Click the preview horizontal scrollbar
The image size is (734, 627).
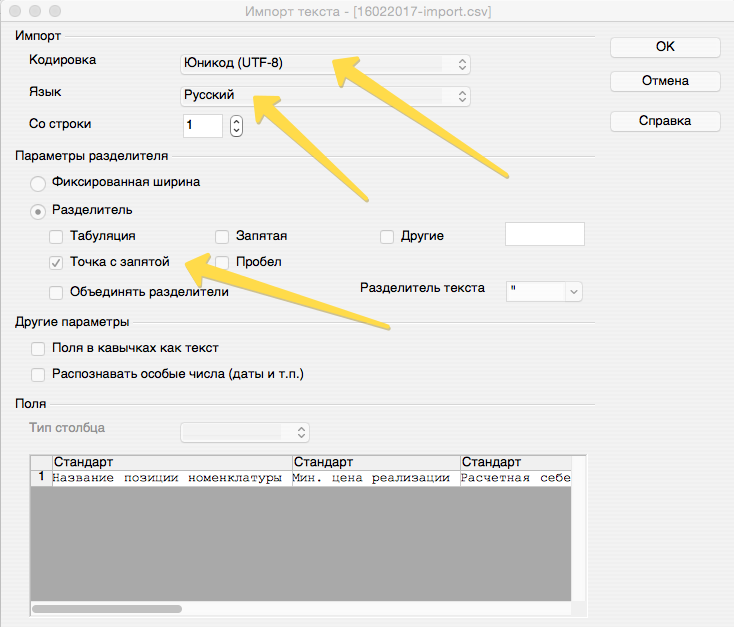click(x=107, y=609)
